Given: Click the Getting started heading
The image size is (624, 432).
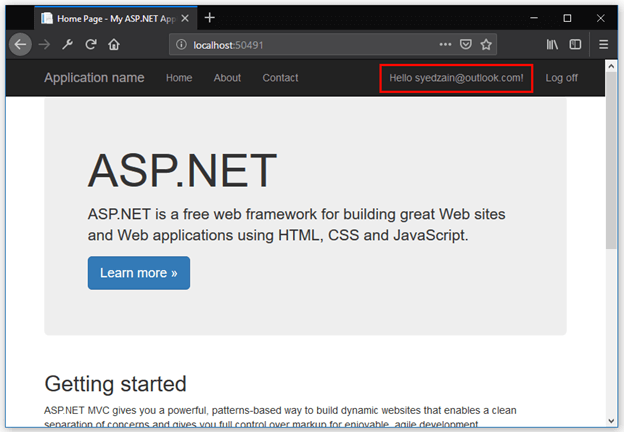Looking at the screenshot, I should 115,384.
